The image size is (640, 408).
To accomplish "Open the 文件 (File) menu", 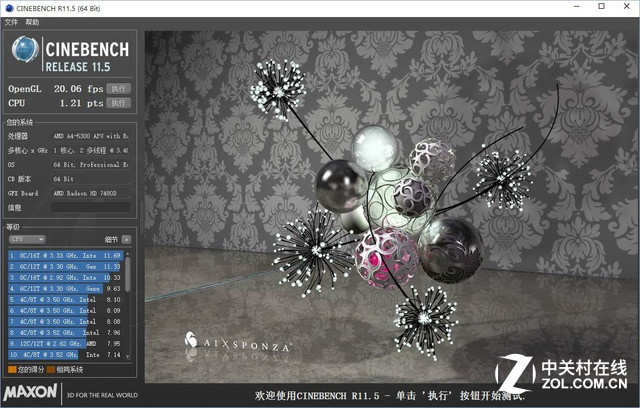I will 11,21.
